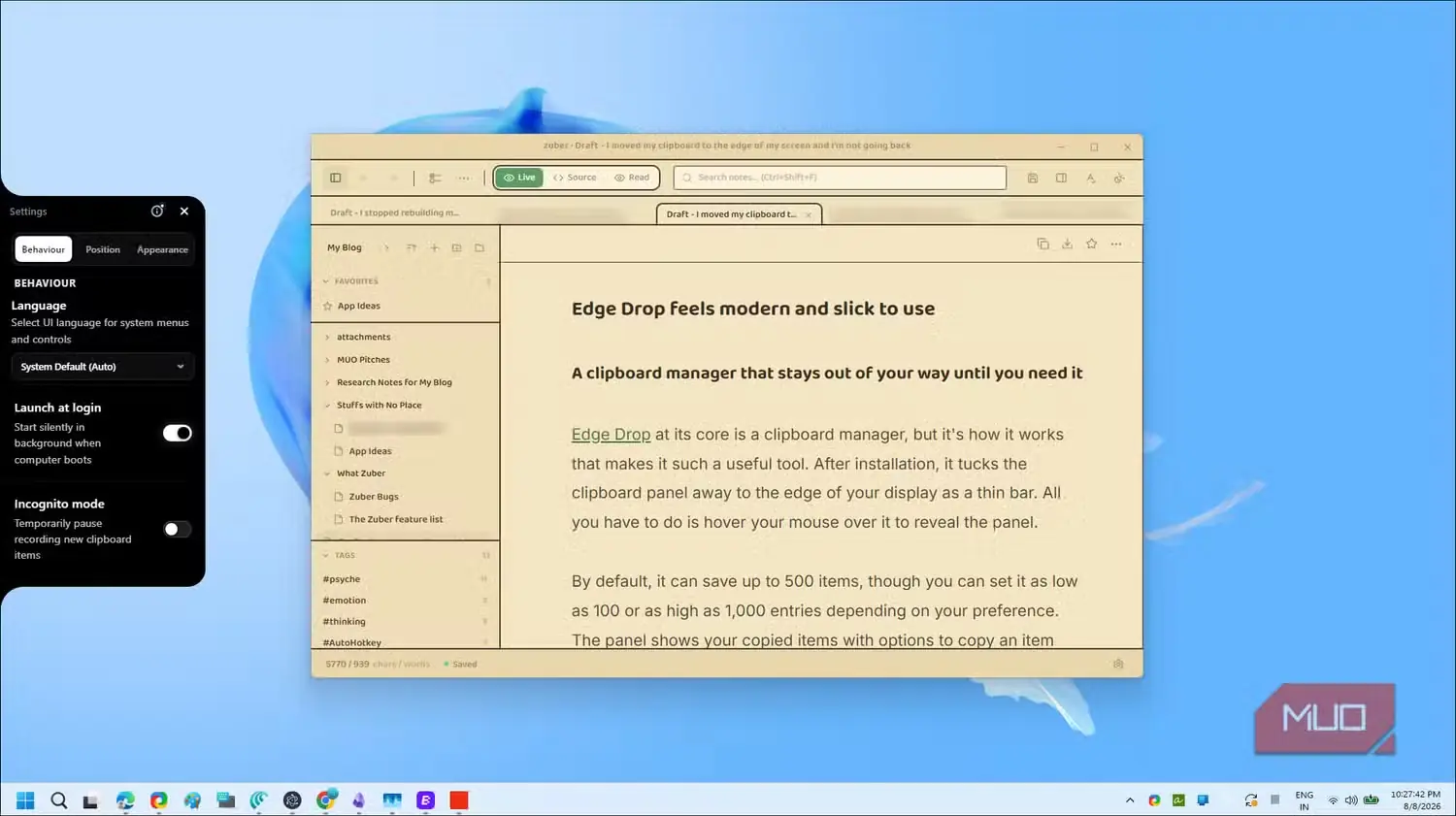
Task: Select the Behaviour settings tab
Action: coord(44,249)
